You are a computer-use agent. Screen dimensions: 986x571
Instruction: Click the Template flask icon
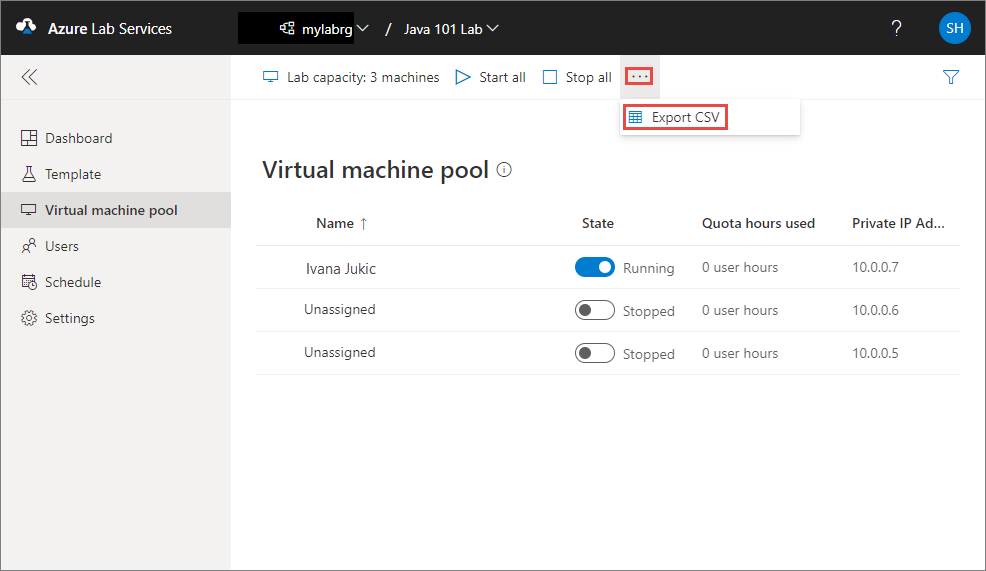pos(29,174)
